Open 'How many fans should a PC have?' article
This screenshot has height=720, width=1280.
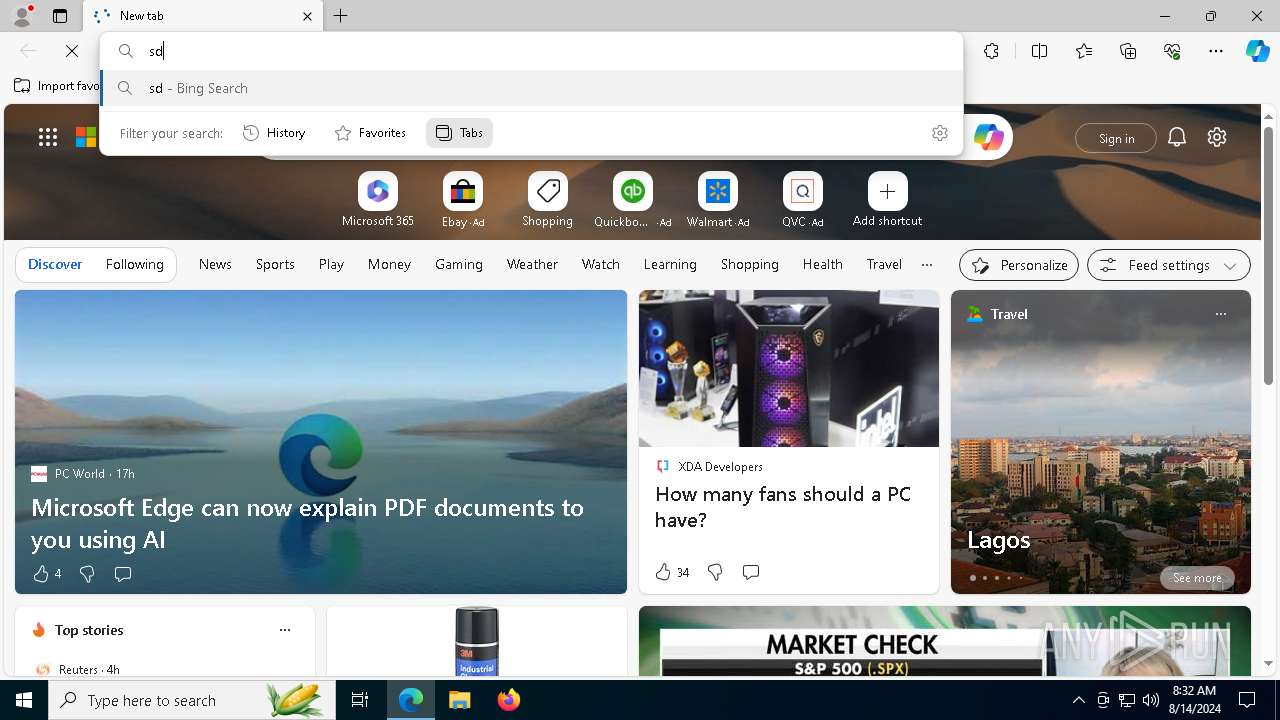click(783, 507)
